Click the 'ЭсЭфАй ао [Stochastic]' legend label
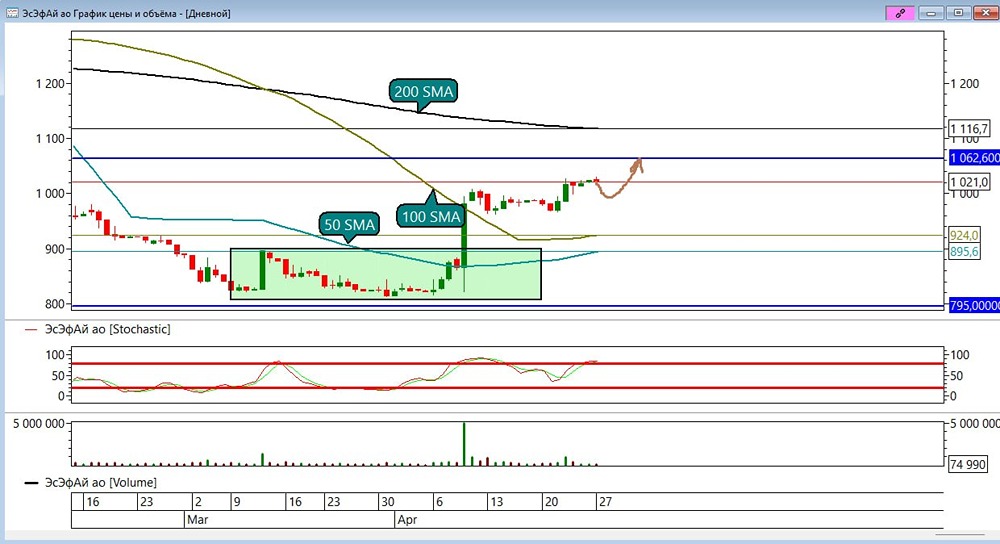Viewport: 1000px width, 544px height. (107, 329)
